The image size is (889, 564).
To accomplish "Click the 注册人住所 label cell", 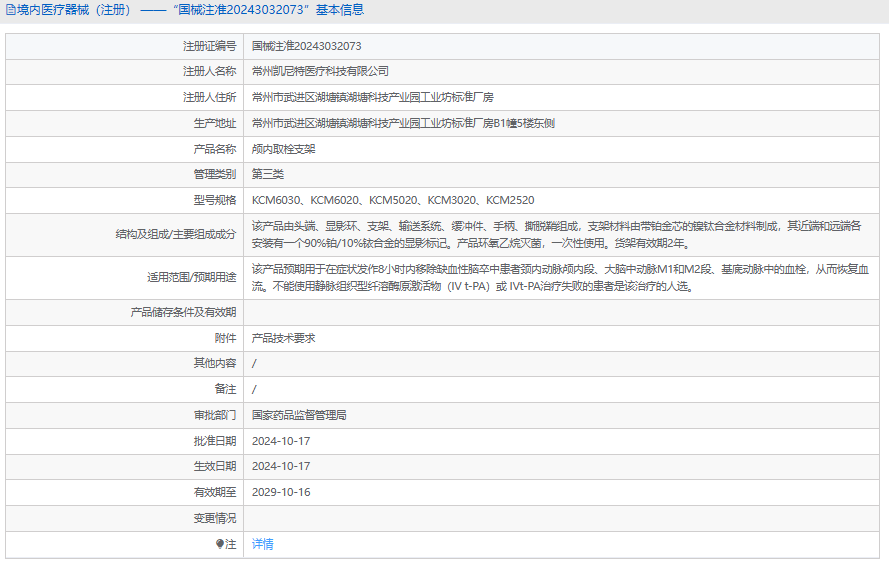I will (125, 97).
